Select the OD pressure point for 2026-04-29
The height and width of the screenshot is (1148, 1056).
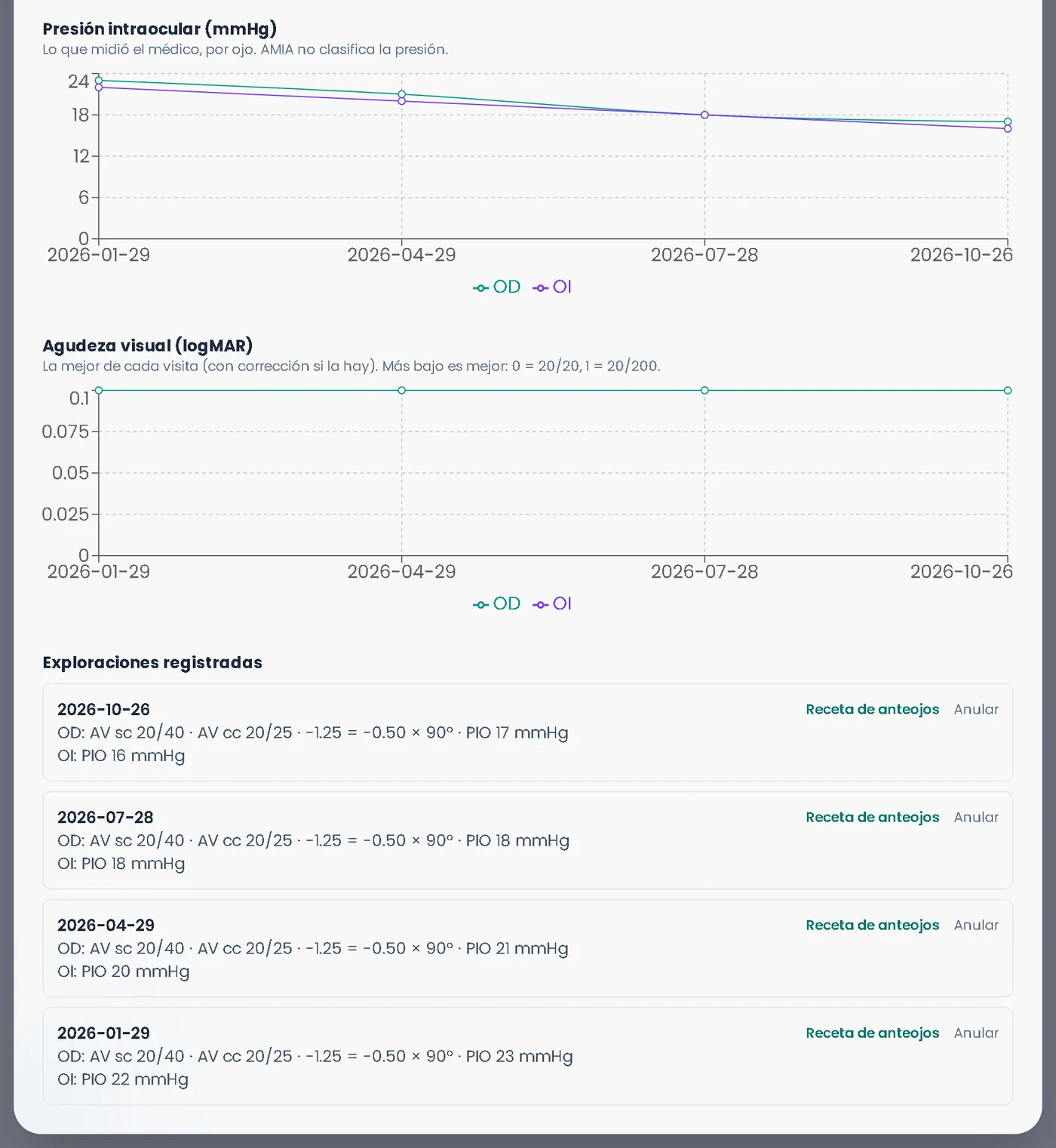click(402, 94)
